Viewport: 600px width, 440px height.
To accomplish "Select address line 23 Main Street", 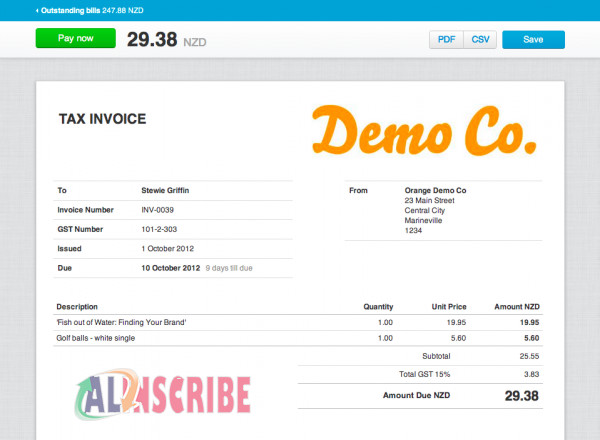I will tap(429, 200).
